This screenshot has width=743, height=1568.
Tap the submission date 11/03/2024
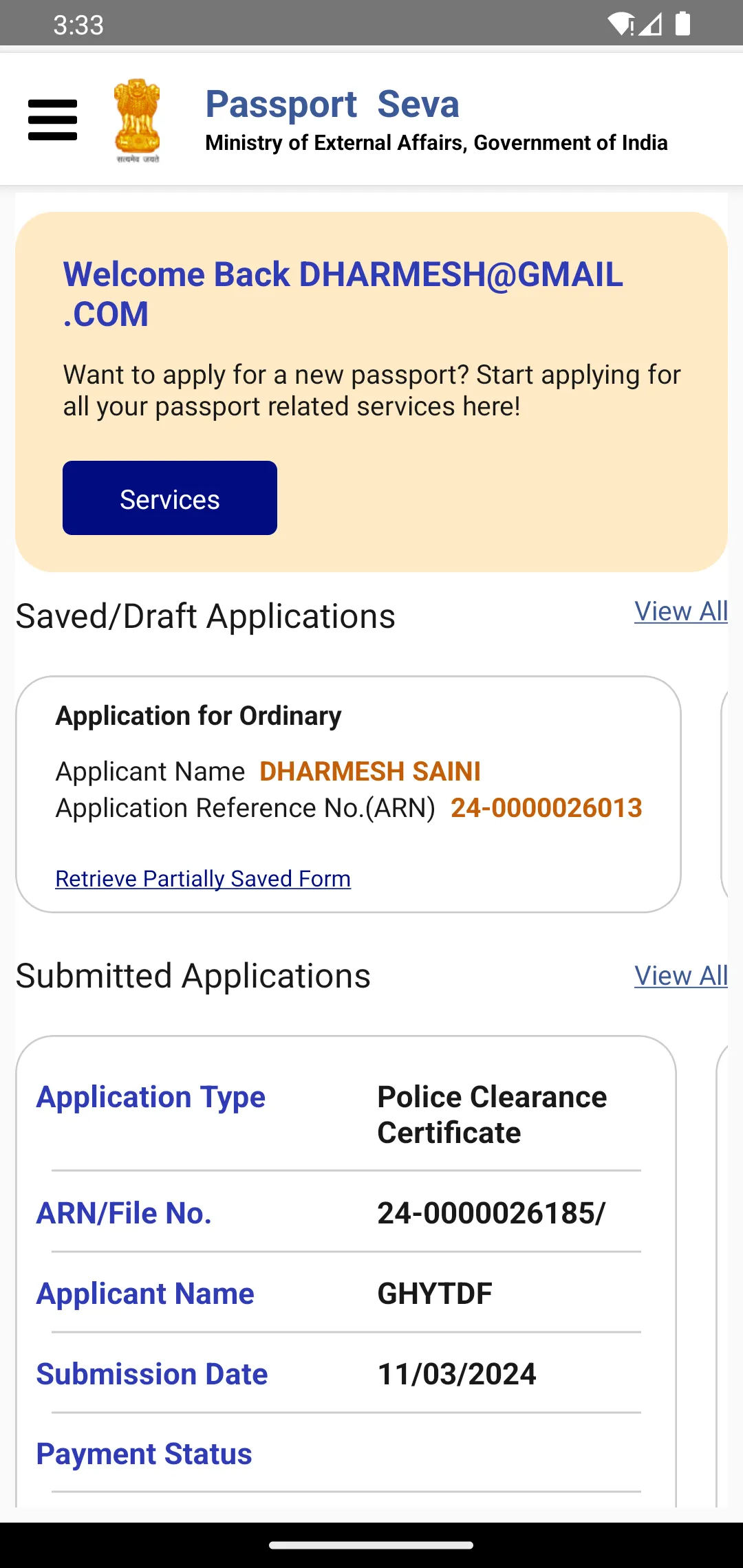457,1374
